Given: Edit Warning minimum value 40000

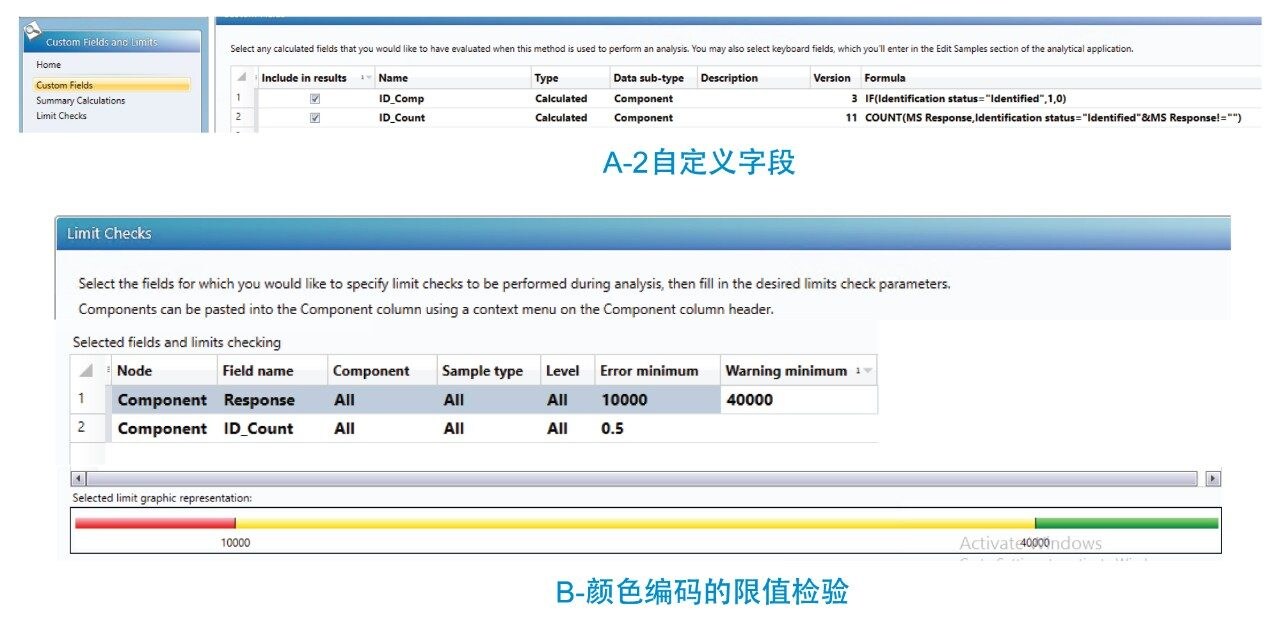Looking at the screenshot, I should pyautogui.click(x=799, y=400).
